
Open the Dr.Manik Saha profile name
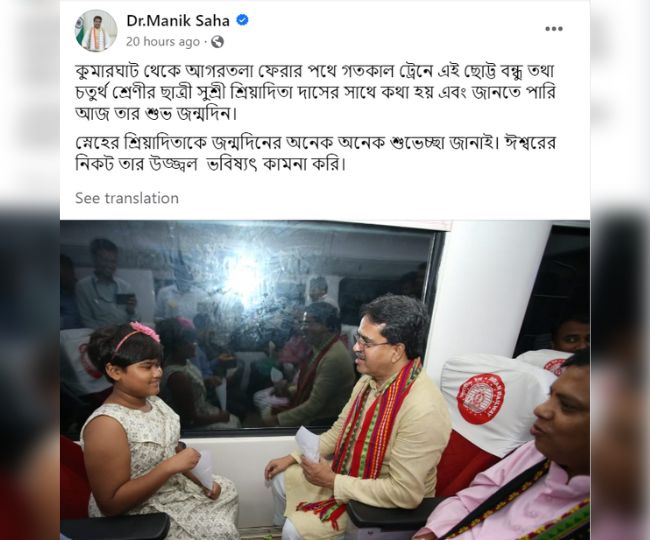coord(178,20)
